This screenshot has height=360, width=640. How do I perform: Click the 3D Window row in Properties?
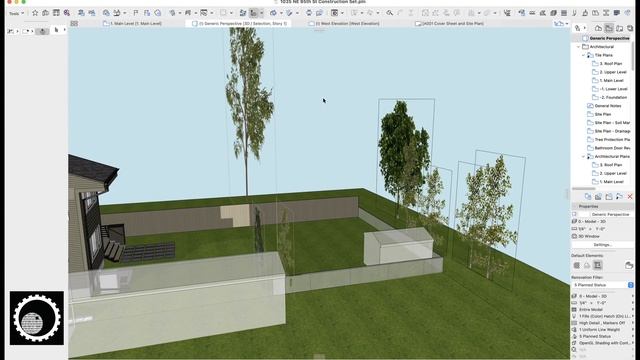click(x=602, y=236)
